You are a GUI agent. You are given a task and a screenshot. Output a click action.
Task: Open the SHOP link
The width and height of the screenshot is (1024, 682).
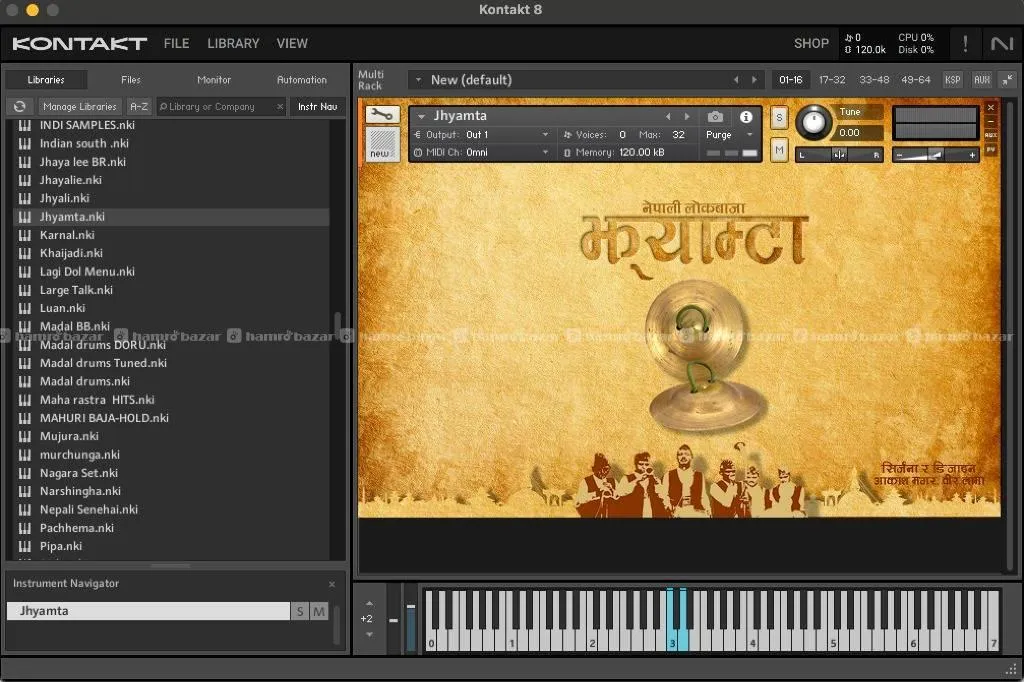pos(811,44)
